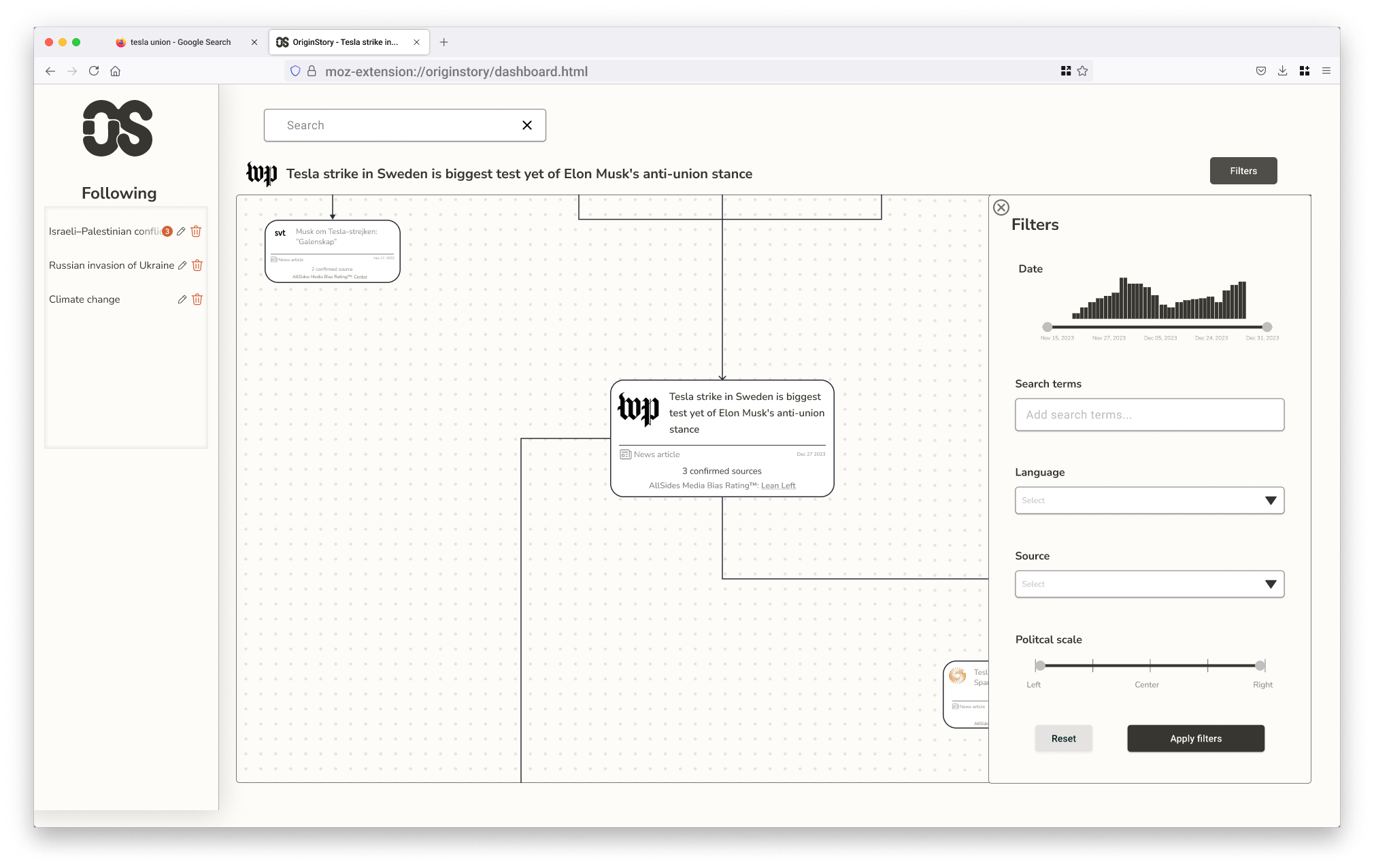Open a new browser tab
This screenshot has height=868, width=1374.
[x=444, y=42]
